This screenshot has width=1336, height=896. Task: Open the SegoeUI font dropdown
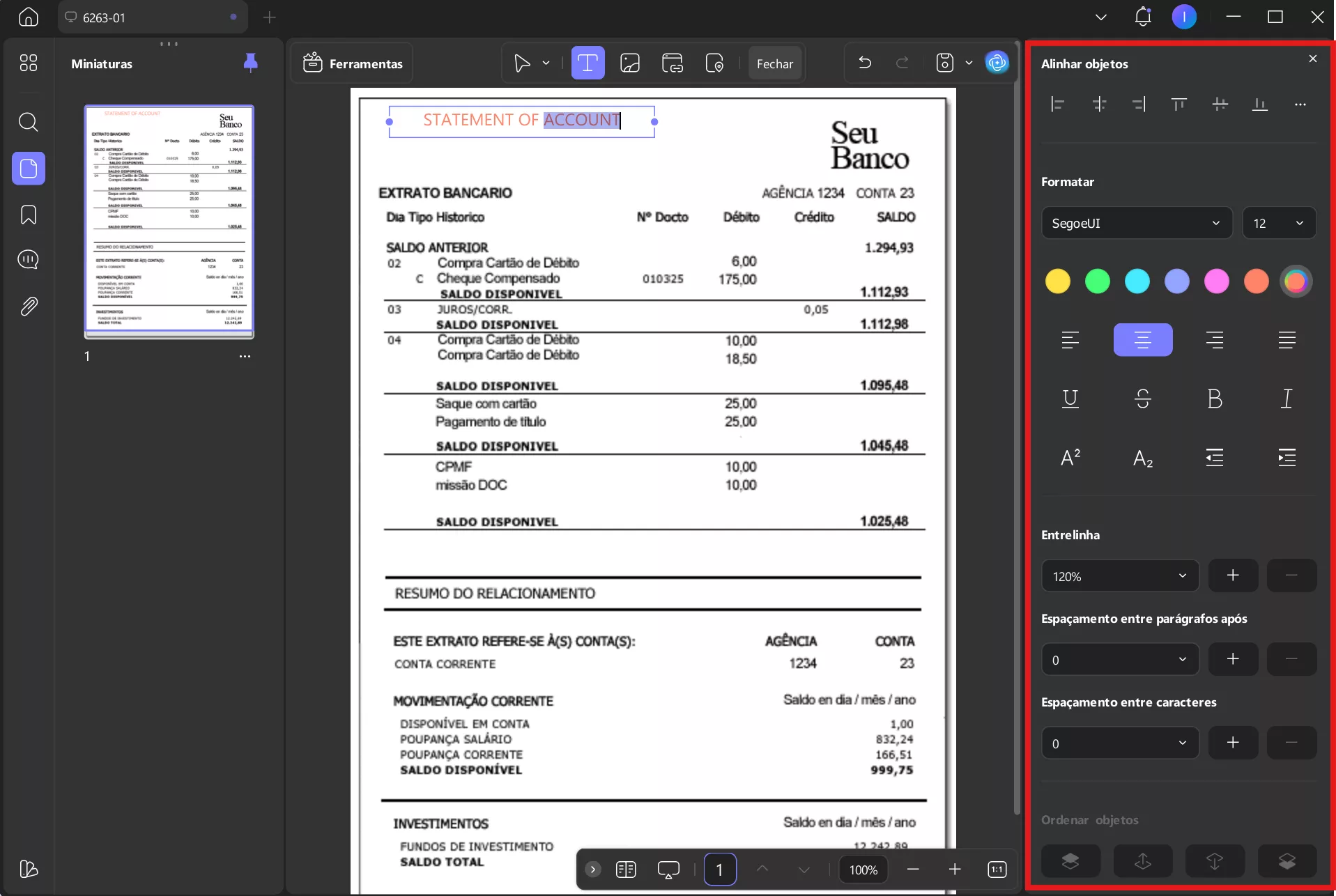[1136, 223]
